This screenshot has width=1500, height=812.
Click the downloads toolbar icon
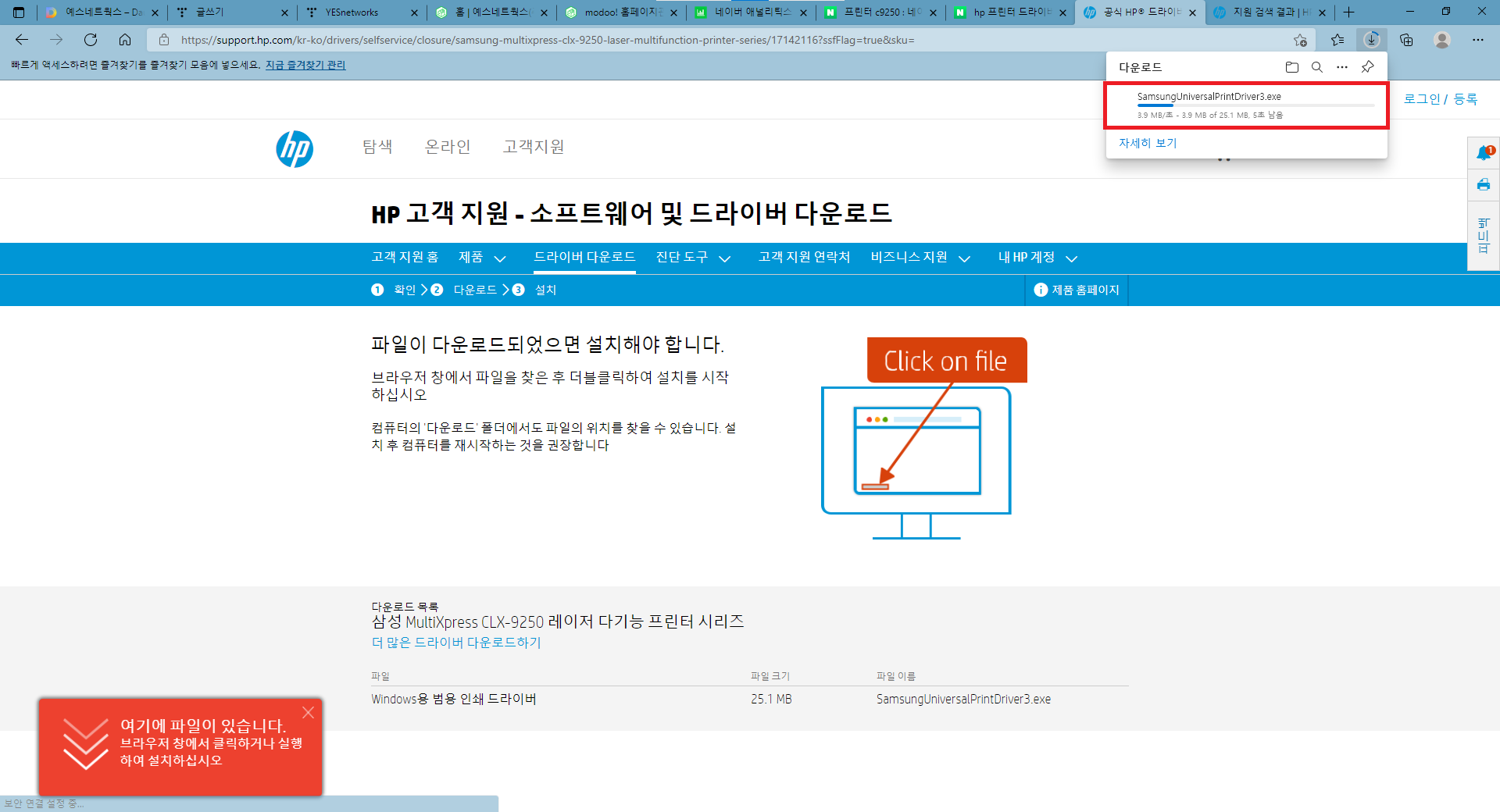click(1372, 40)
